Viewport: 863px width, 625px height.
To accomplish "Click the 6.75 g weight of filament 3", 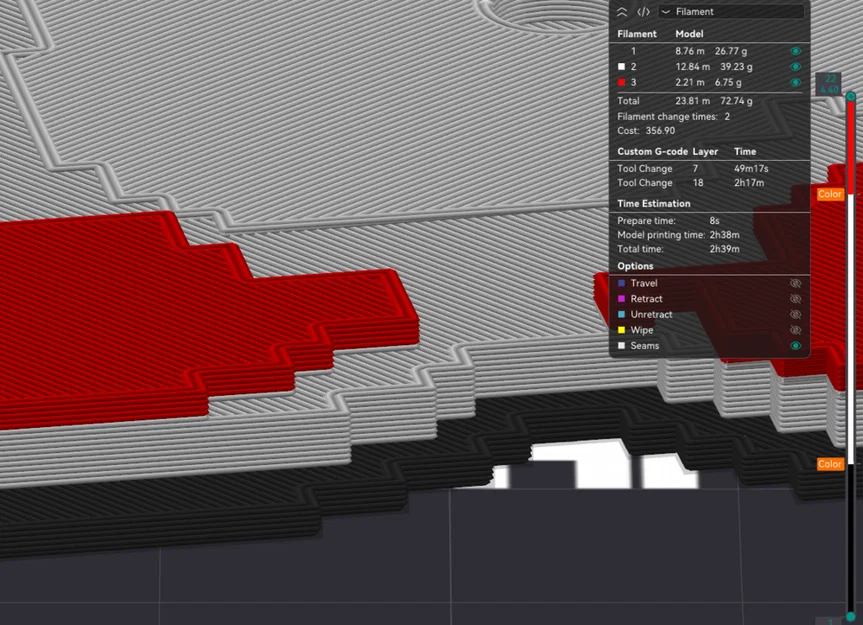I will pyautogui.click(x=728, y=83).
